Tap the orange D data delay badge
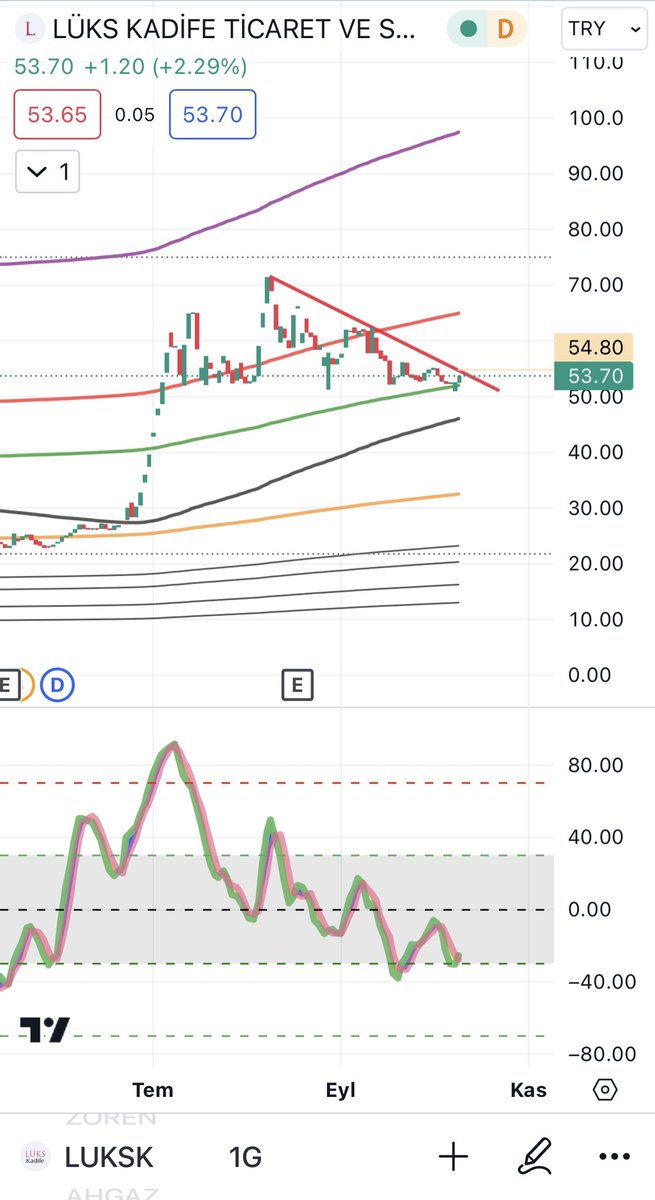 click(x=505, y=29)
